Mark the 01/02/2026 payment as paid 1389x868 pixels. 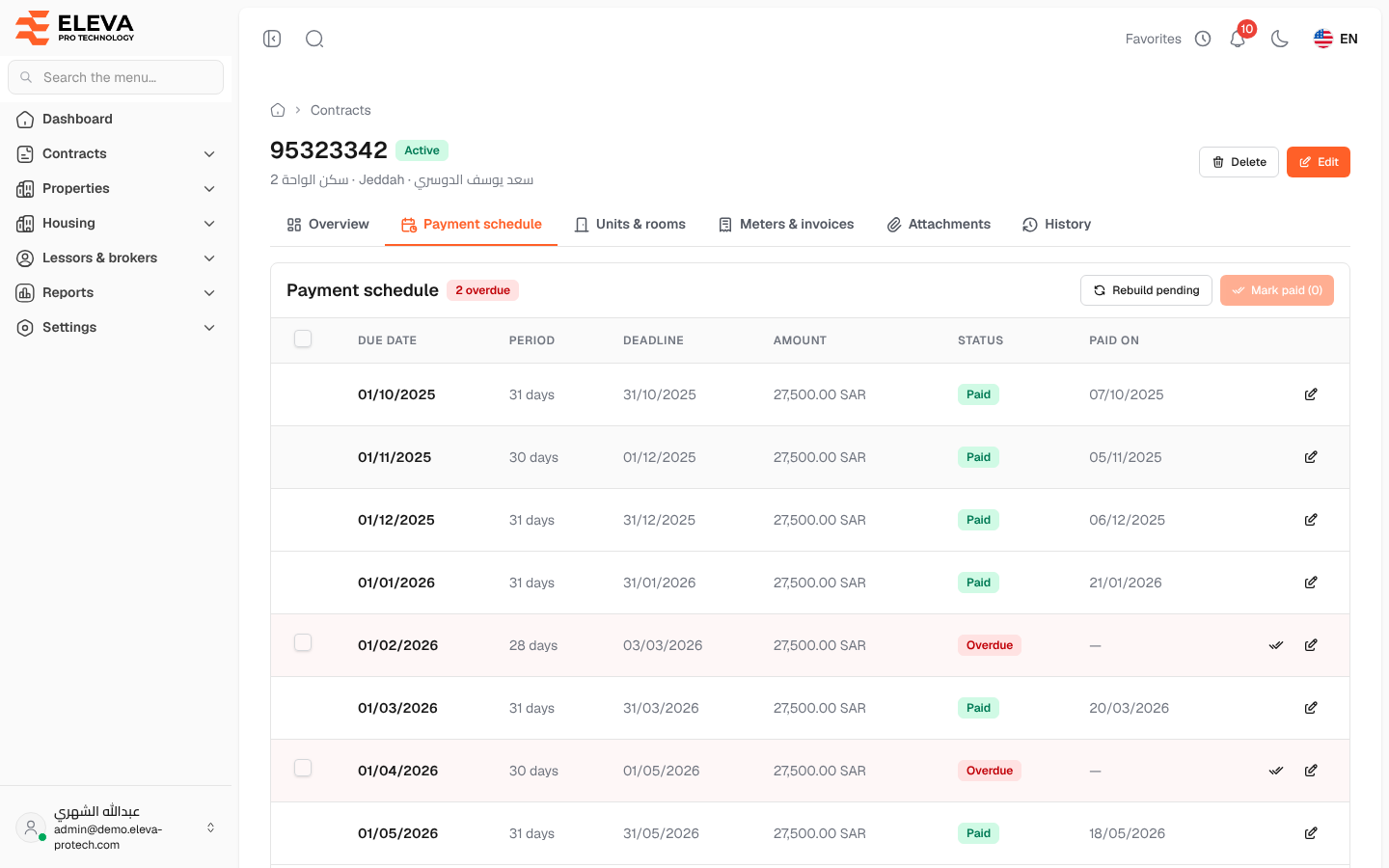1276,645
